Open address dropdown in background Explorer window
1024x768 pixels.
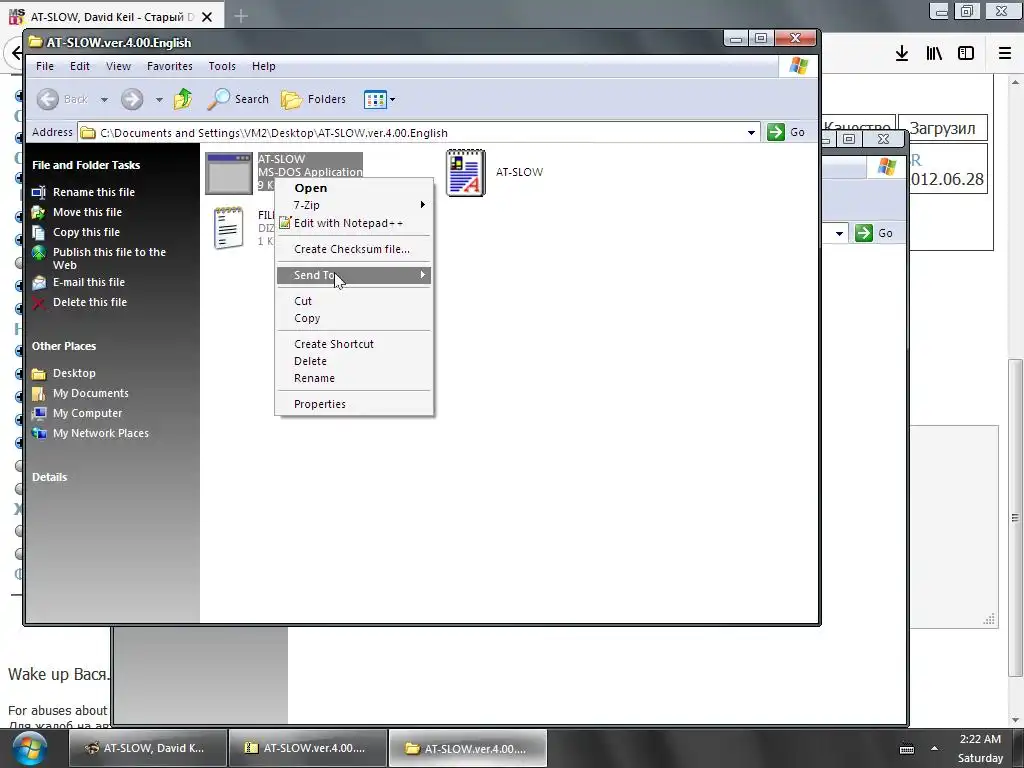(839, 233)
